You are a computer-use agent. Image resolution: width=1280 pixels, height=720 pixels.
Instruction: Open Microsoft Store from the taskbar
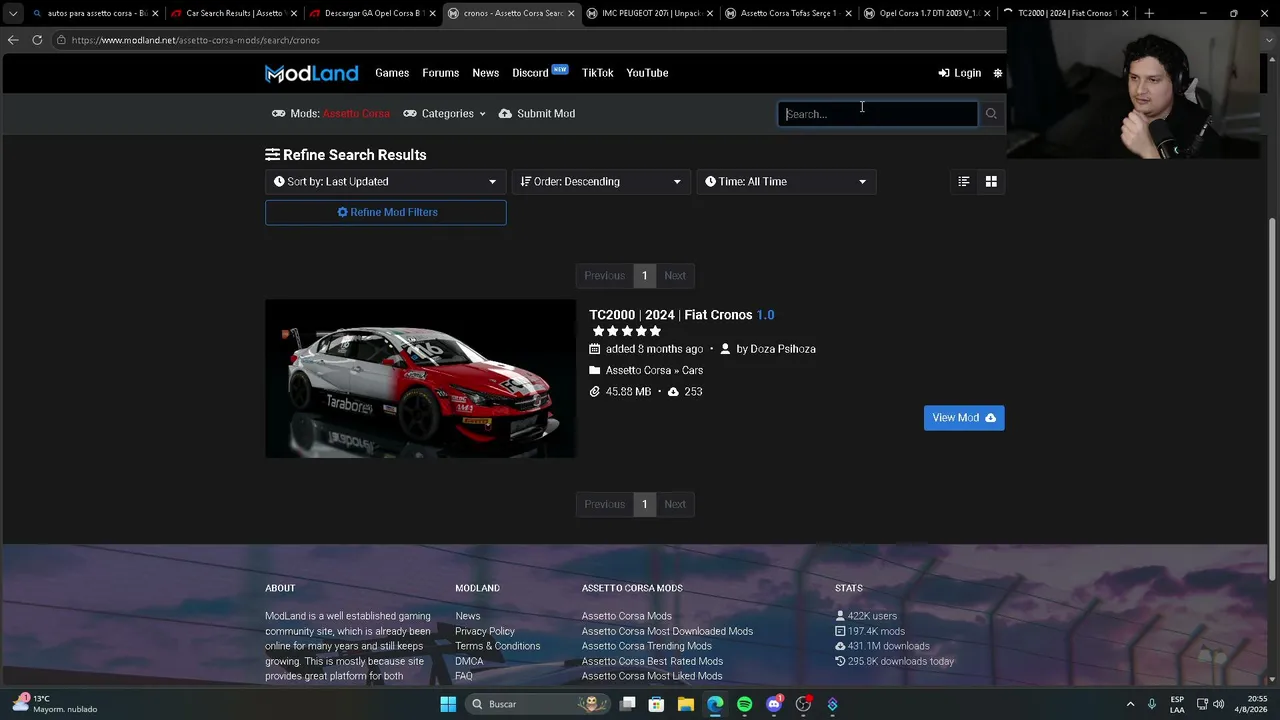tap(656, 704)
